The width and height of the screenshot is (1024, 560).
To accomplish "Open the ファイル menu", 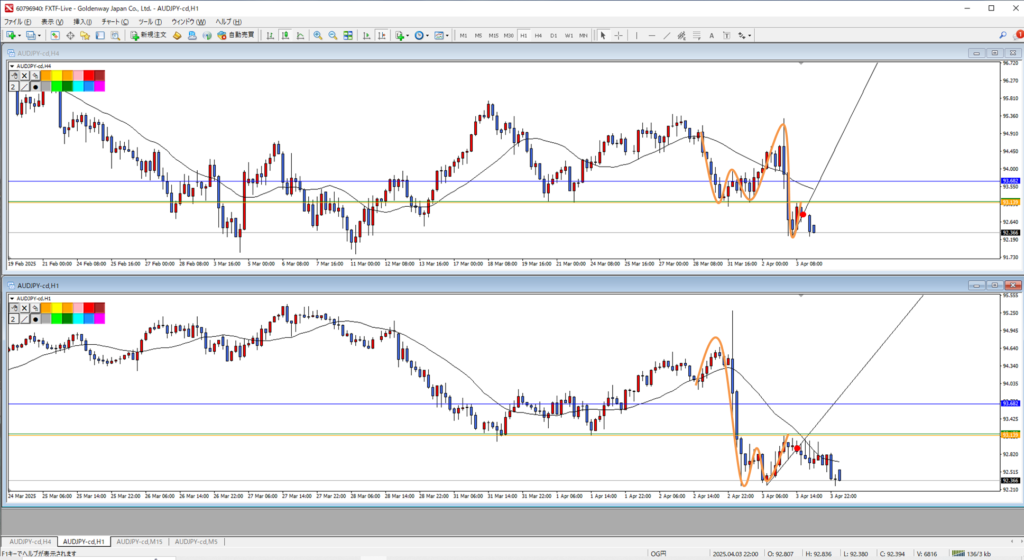I will [18, 22].
